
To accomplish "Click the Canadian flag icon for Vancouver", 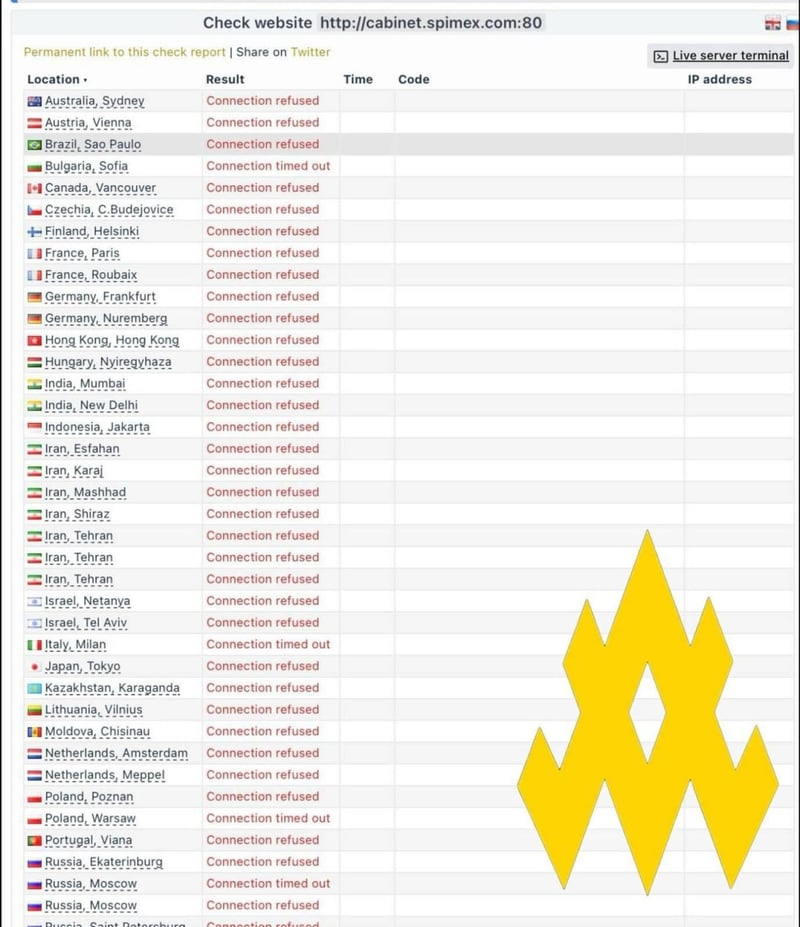I will (35, 188).
